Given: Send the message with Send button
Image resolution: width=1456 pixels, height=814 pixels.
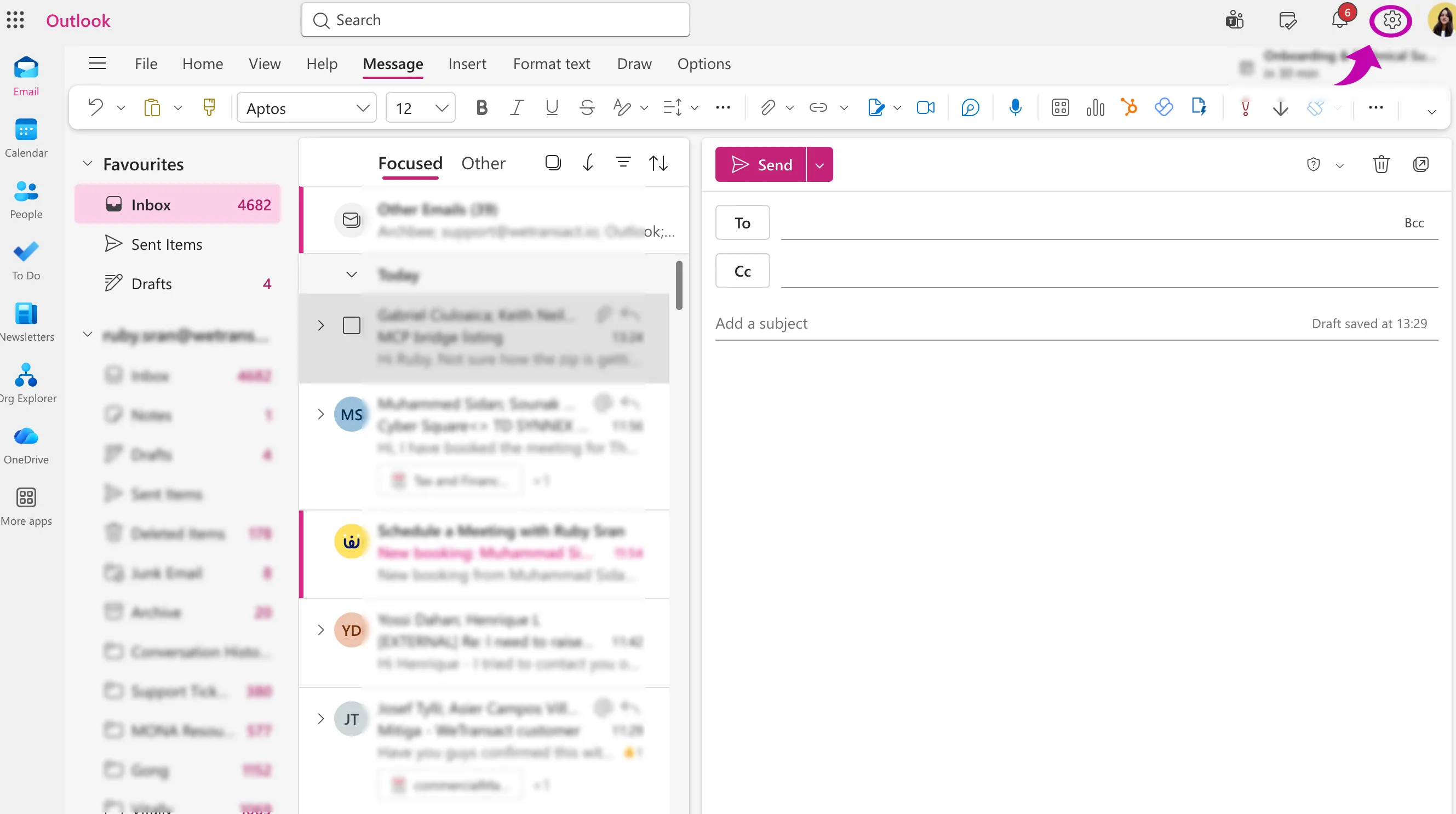Looking at the screenshot, I should (761, 164).
